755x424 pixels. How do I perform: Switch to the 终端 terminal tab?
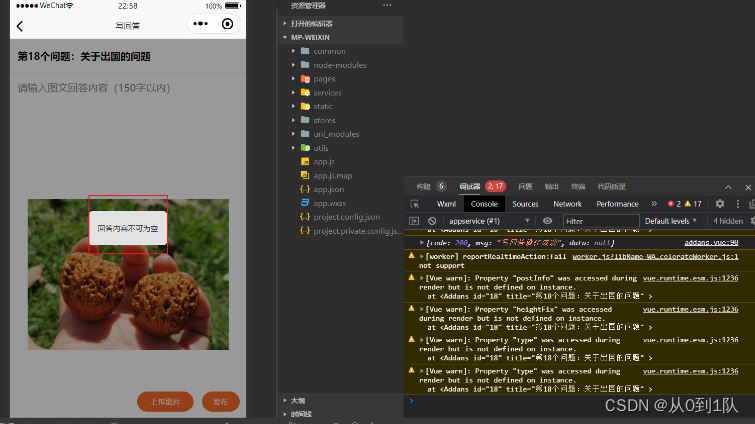tap(578, 186)
